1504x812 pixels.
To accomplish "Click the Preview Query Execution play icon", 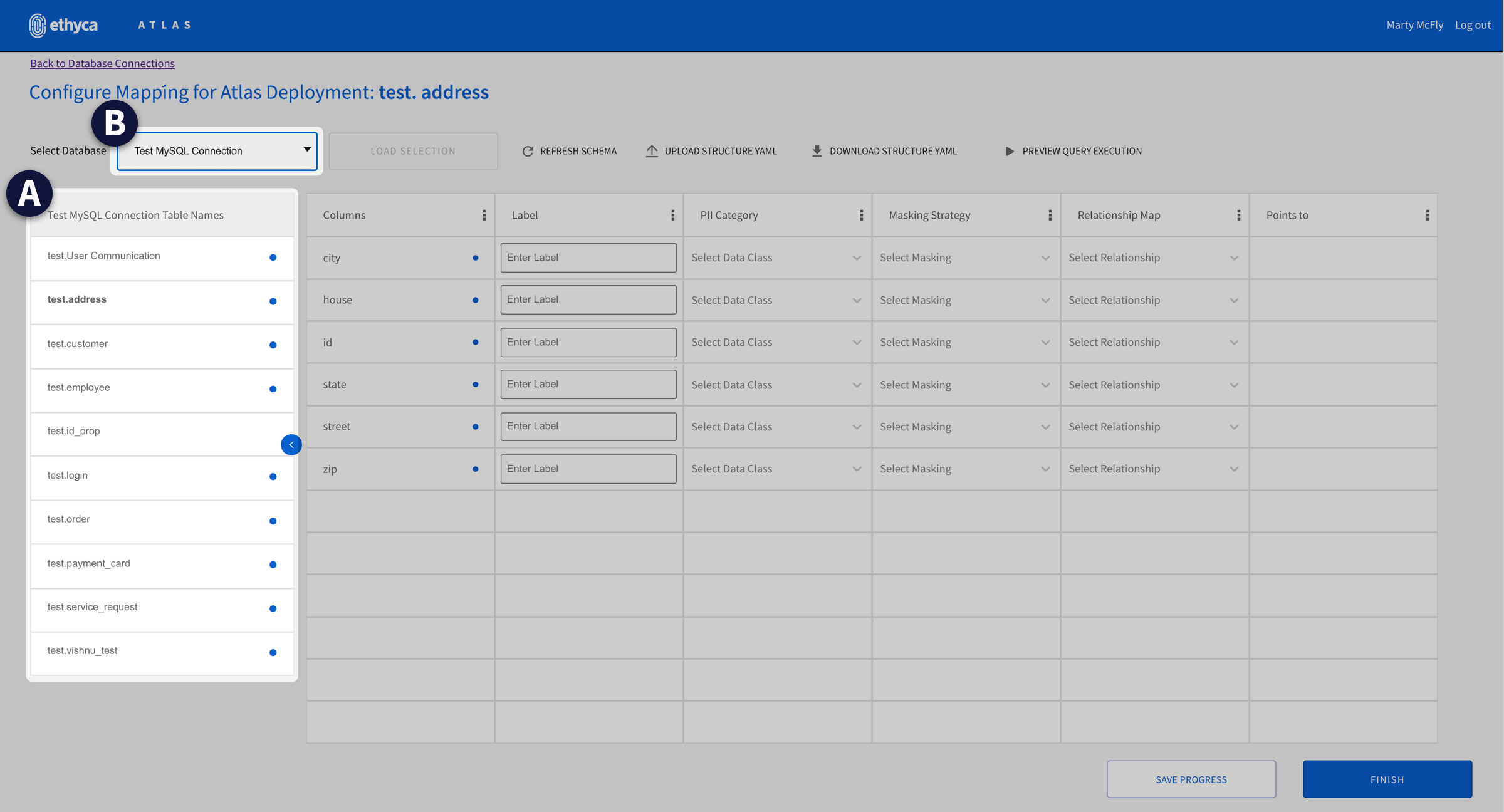I will (x=1009, y=151).
